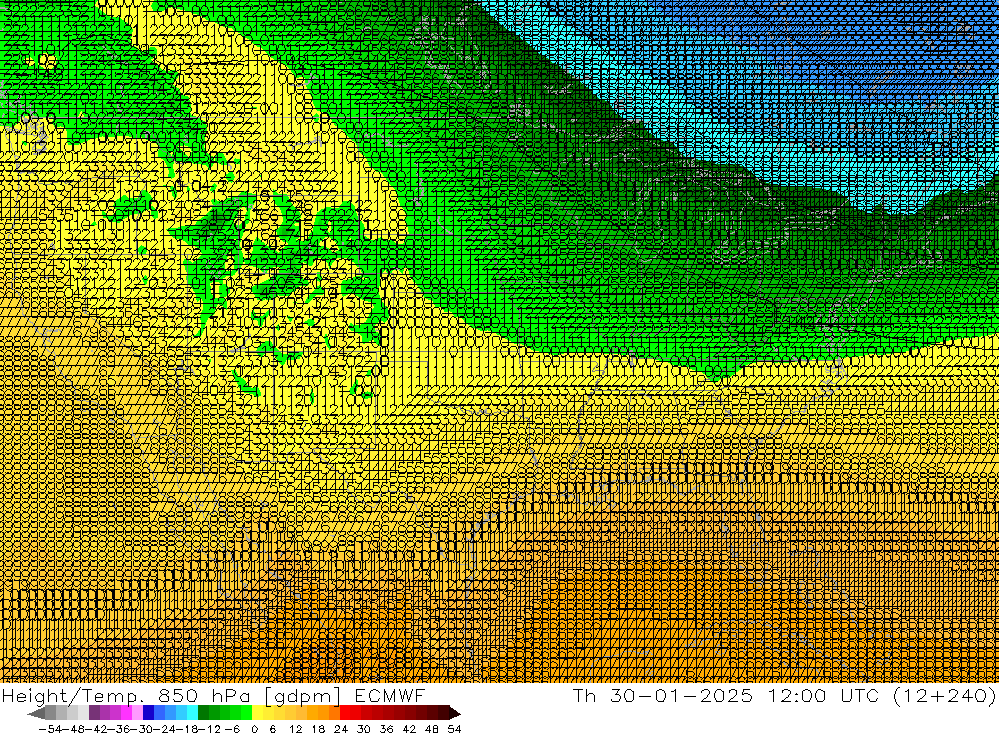1000x733 pixels.
Task: Select the magenta swatch in the color scale
Action: click(126, 713)
